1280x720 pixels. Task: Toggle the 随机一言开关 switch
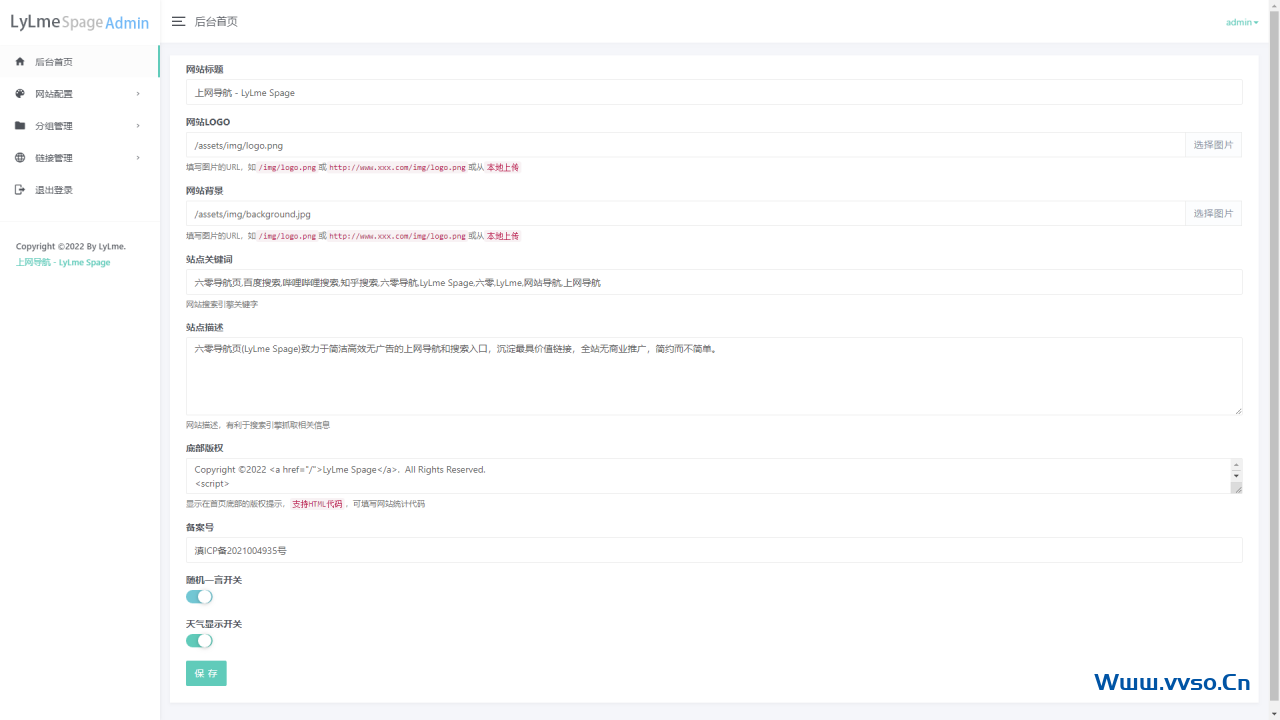click(x=199, y=597)
